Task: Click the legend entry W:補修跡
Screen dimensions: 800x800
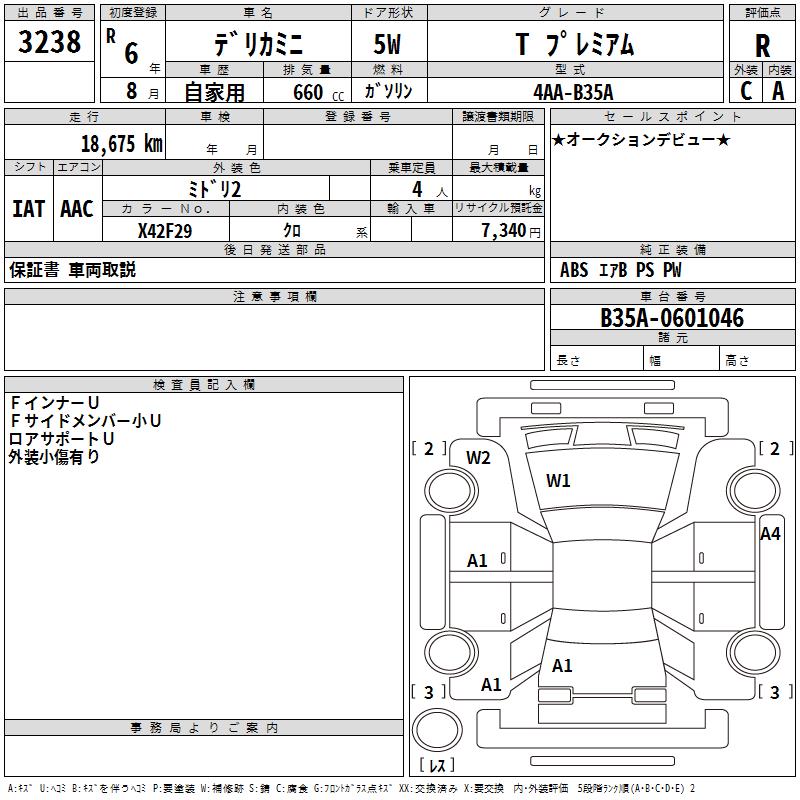Action: pyautogui.click(x=222, y=788)
